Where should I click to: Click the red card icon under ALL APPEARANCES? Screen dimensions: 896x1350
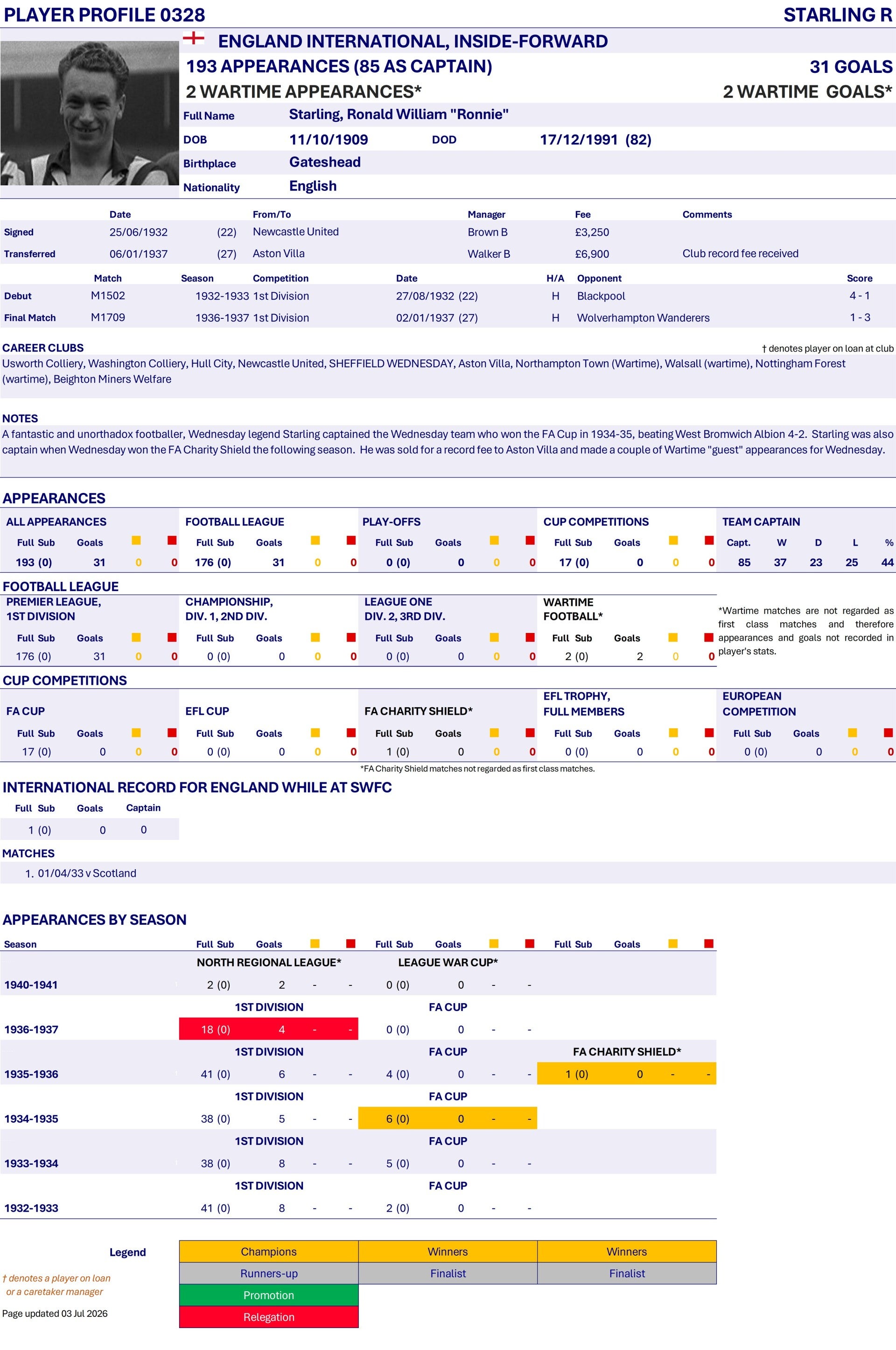tap(172, 540)
